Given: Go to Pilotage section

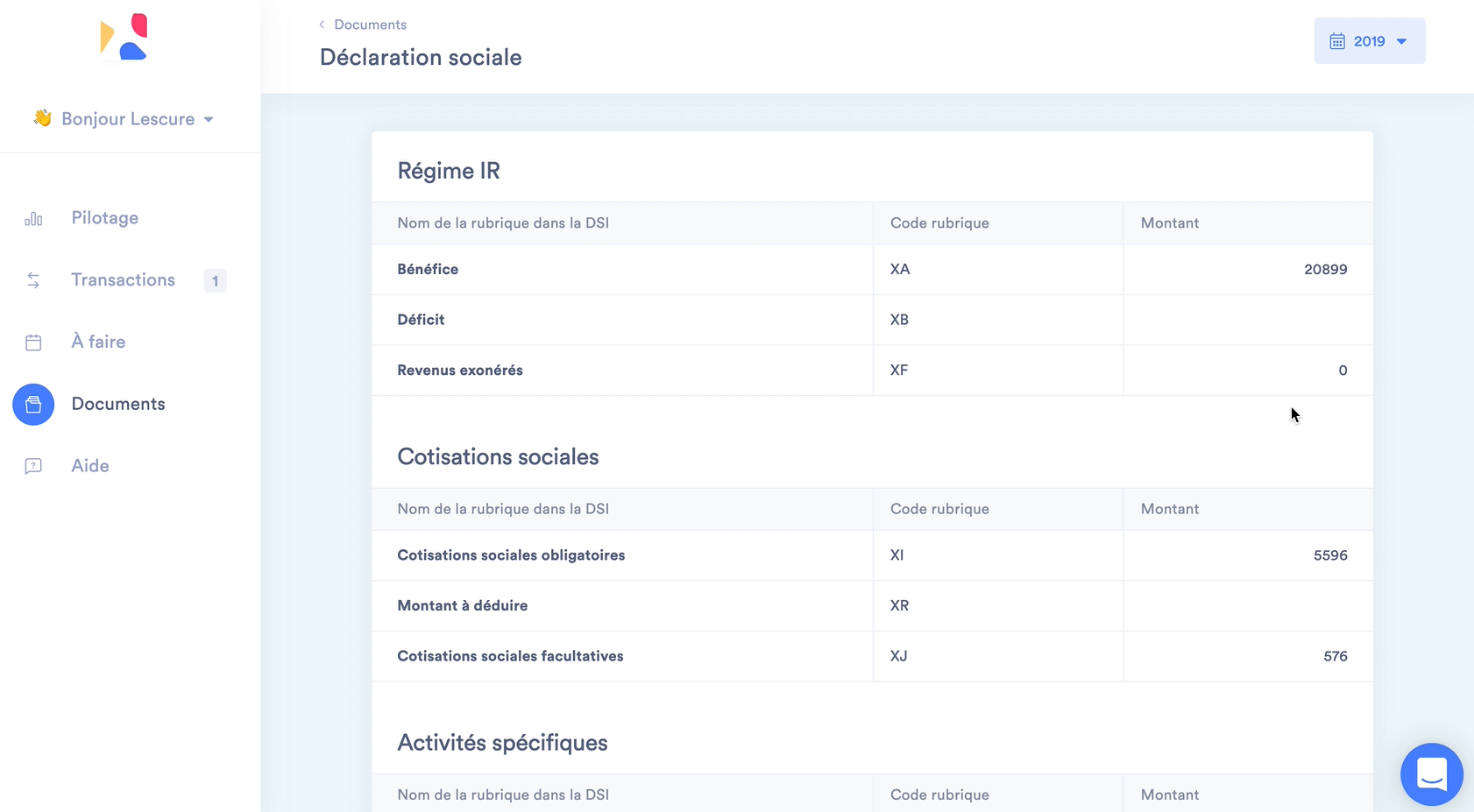Looking at the screenshot, I should [104, 218].
